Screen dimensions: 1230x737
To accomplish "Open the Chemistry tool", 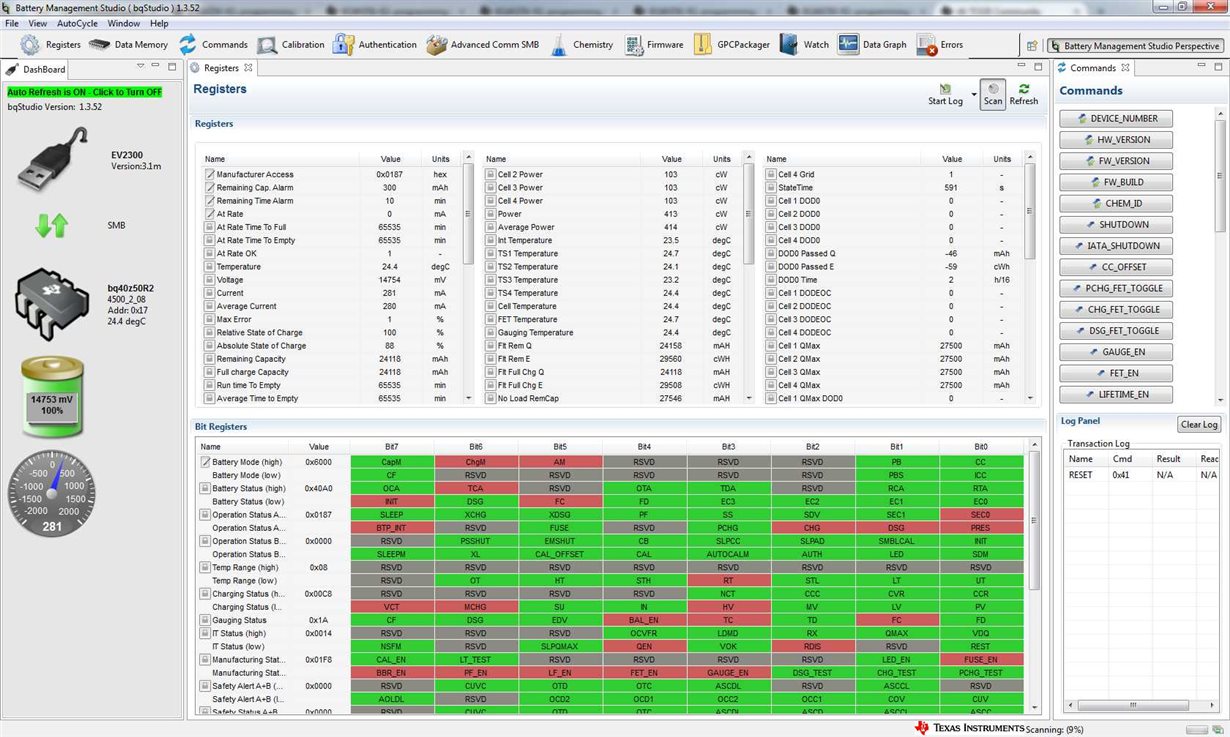I will click(580, 45).
